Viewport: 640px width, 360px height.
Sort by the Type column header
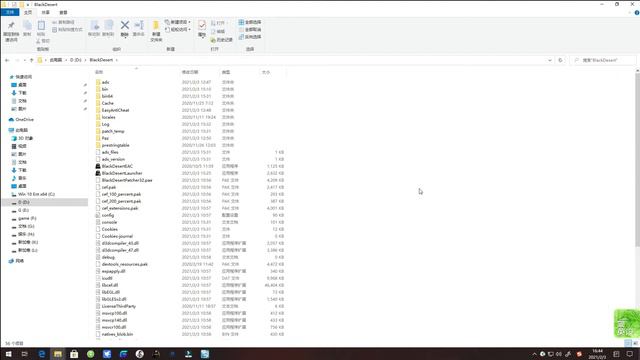point(226,72)
